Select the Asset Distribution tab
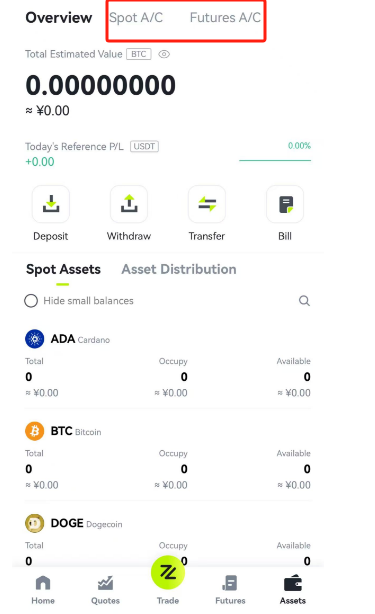Image resolution: width=375 pixels, height=614 pixels. tap(179, 269)
